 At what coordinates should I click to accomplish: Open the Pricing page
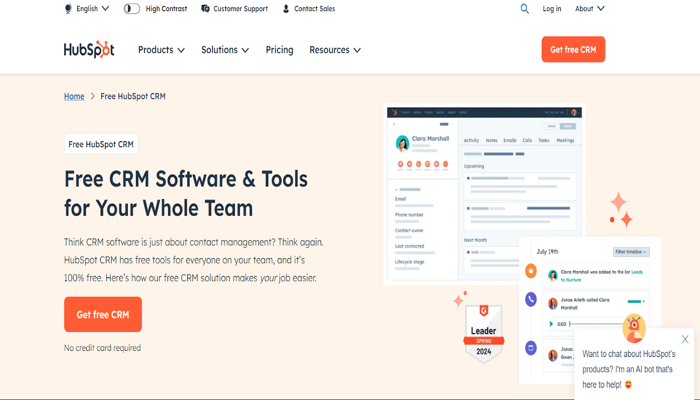(x=279, y=50)
